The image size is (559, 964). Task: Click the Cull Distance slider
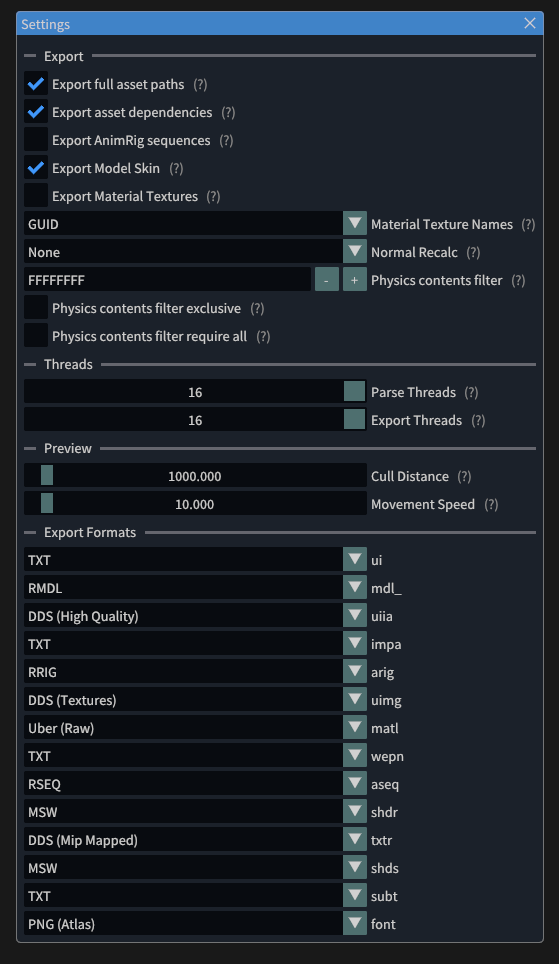[195, 476]
